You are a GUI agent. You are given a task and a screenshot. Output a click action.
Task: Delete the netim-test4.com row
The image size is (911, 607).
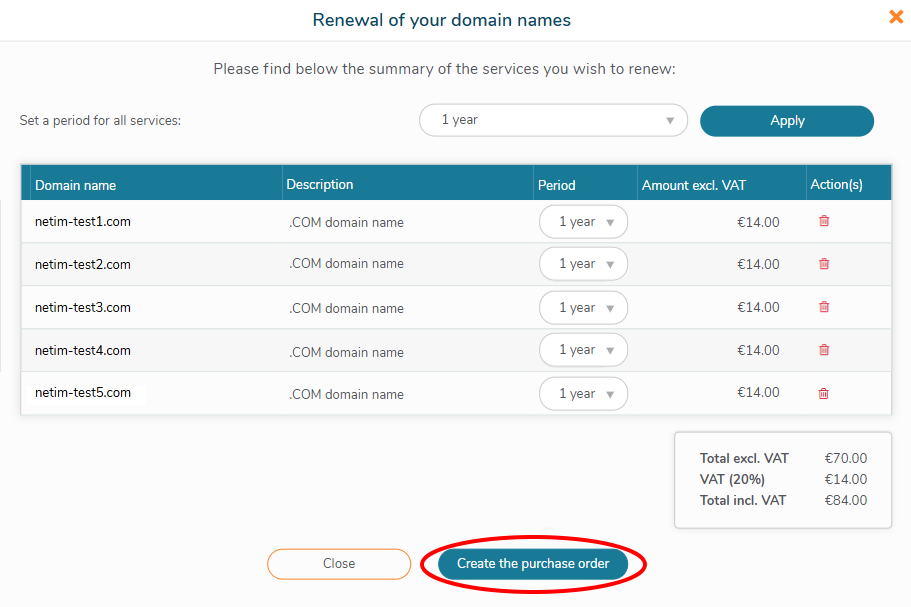click(x=824, y=350)
